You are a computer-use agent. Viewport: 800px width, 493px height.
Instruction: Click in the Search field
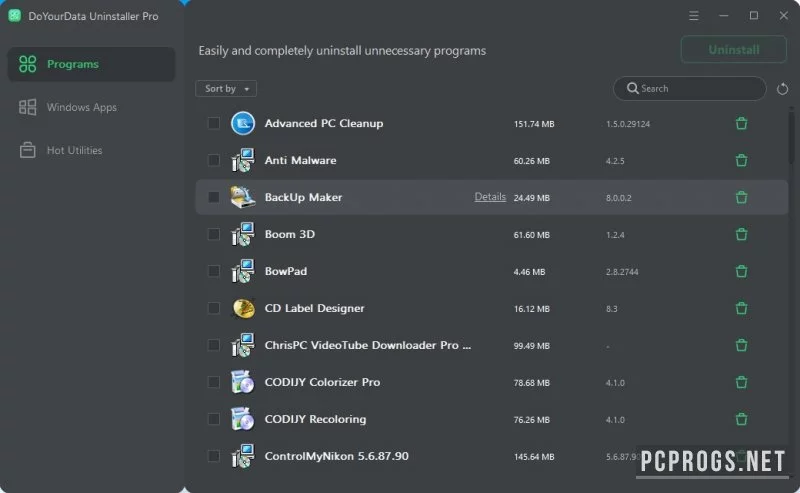[690, 89]
